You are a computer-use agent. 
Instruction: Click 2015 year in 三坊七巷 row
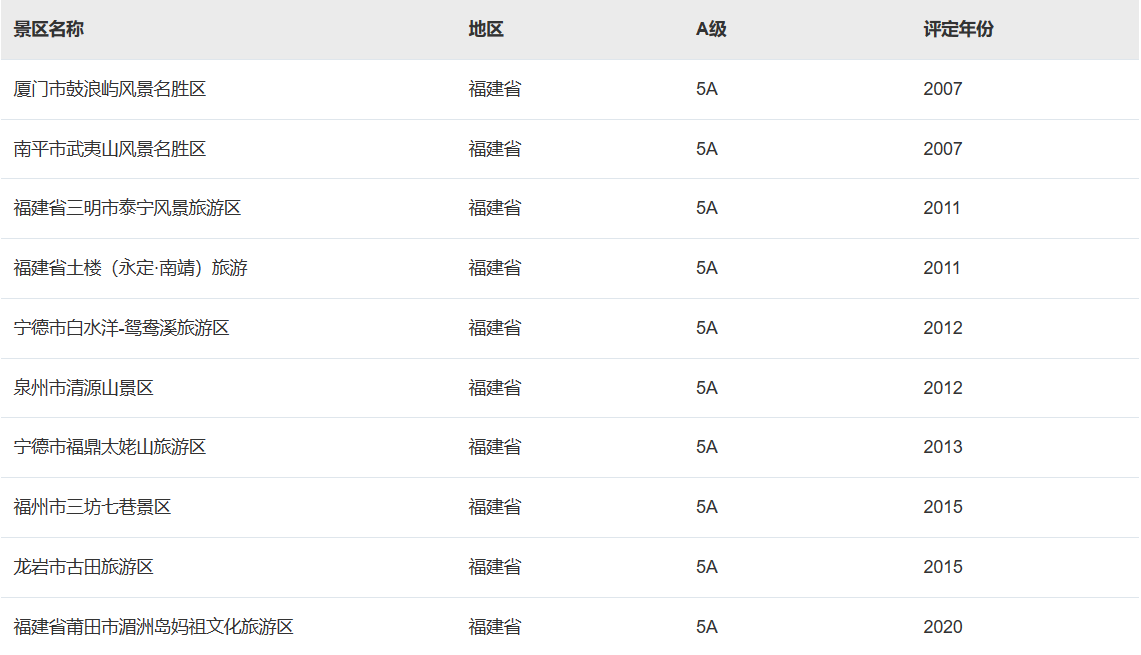[x=942, y=507]
